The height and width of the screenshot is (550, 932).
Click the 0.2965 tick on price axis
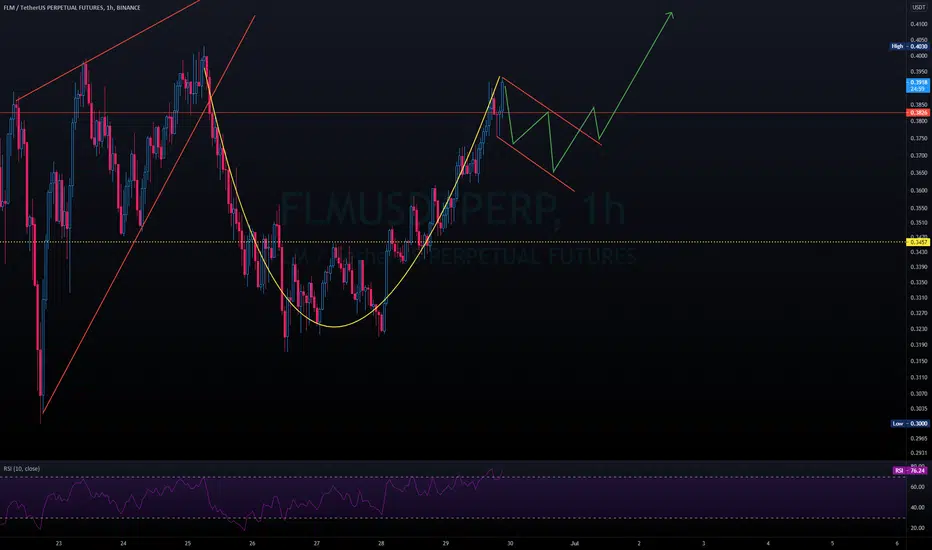(919, 438)
